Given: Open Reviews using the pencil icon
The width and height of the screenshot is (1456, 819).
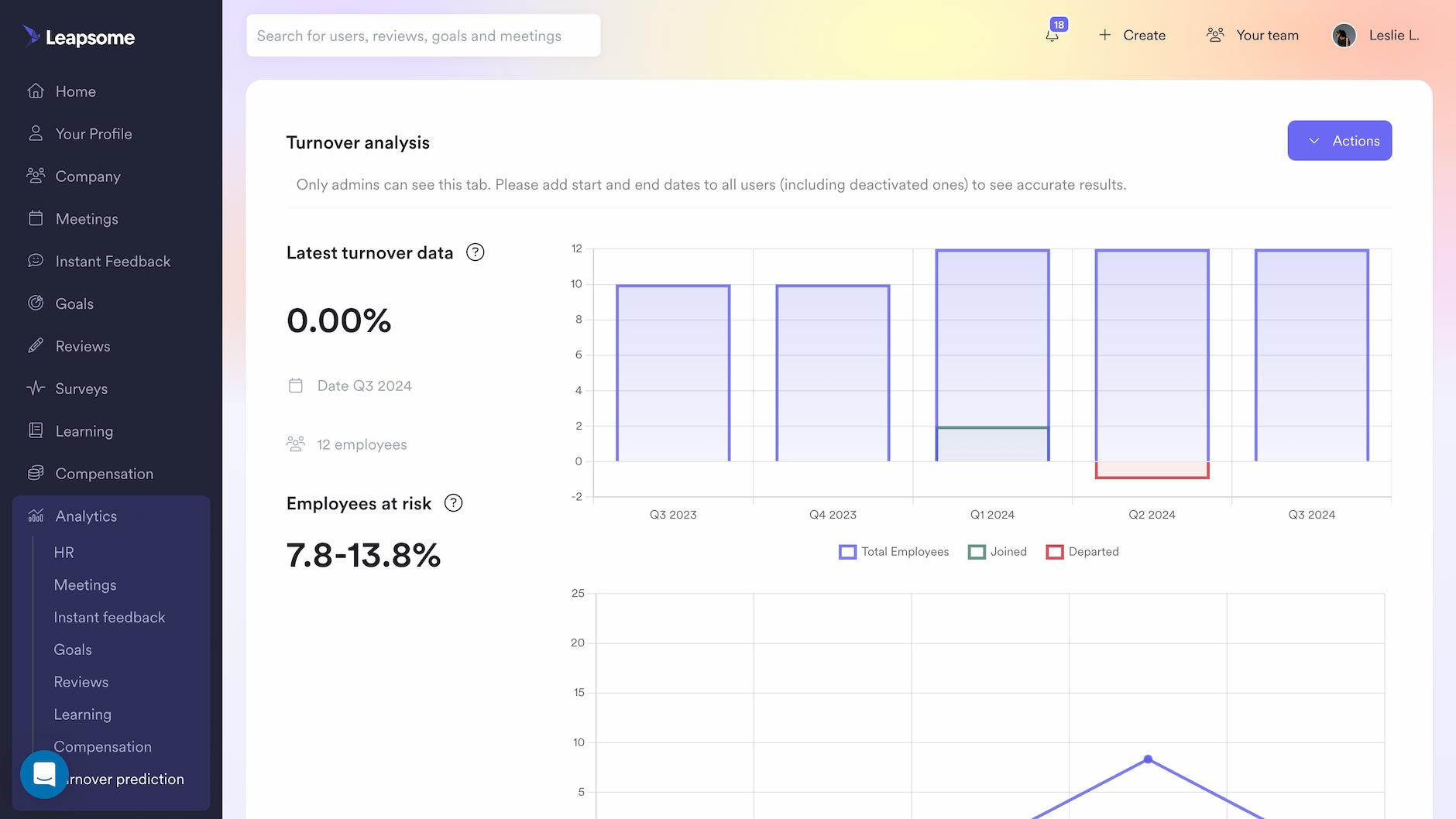Looking at the screenshot, I should click(x=36, y=346).
